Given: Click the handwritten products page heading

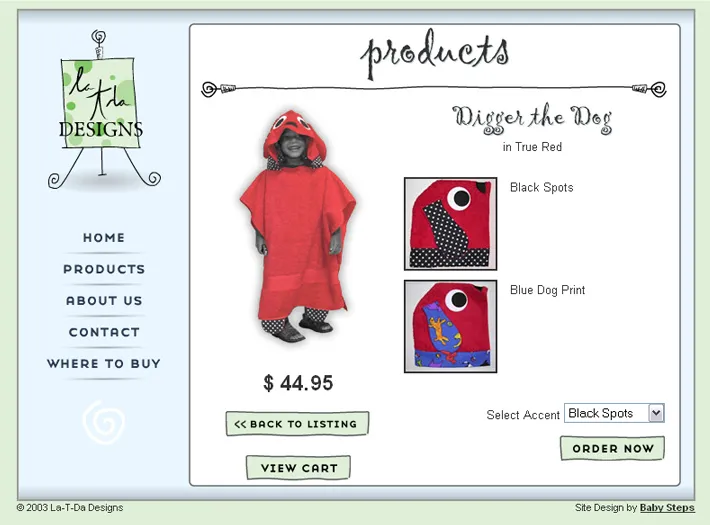Looking at the screenshot, I should [x=435, y=54].
